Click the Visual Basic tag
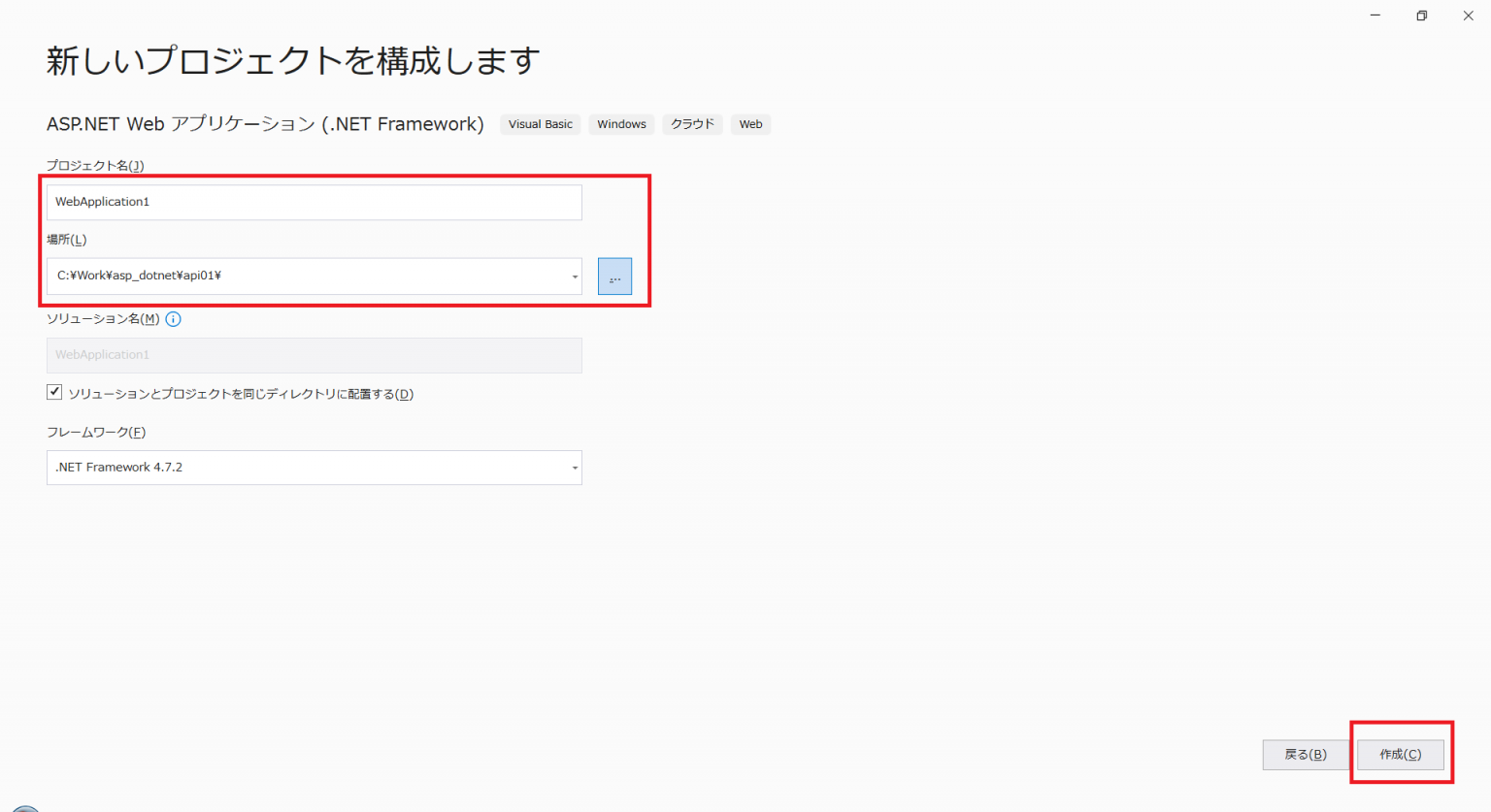1491x812 pixels. pos(541,124)
